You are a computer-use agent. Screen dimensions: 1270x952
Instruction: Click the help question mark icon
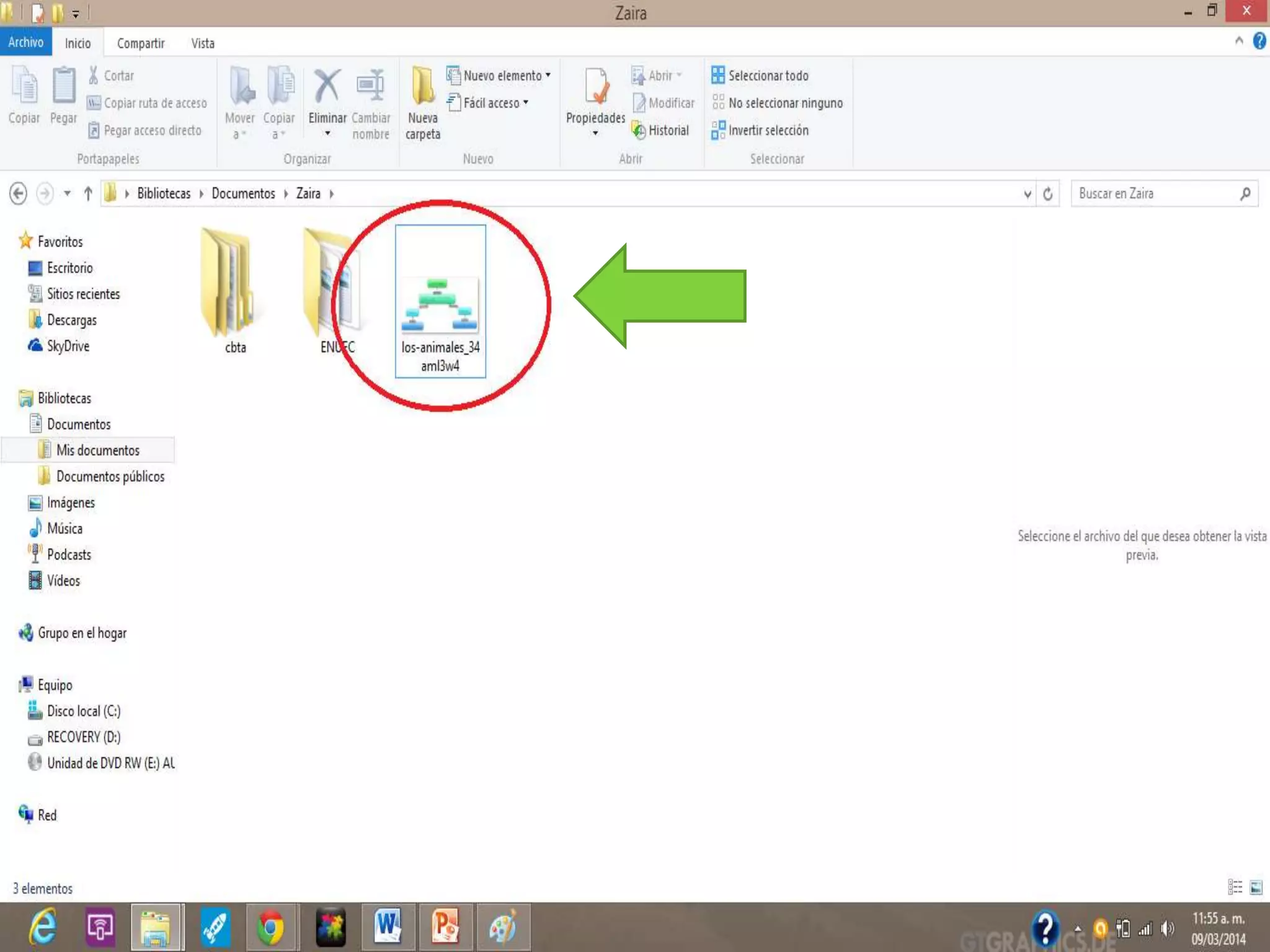(x=1259, y=42)
